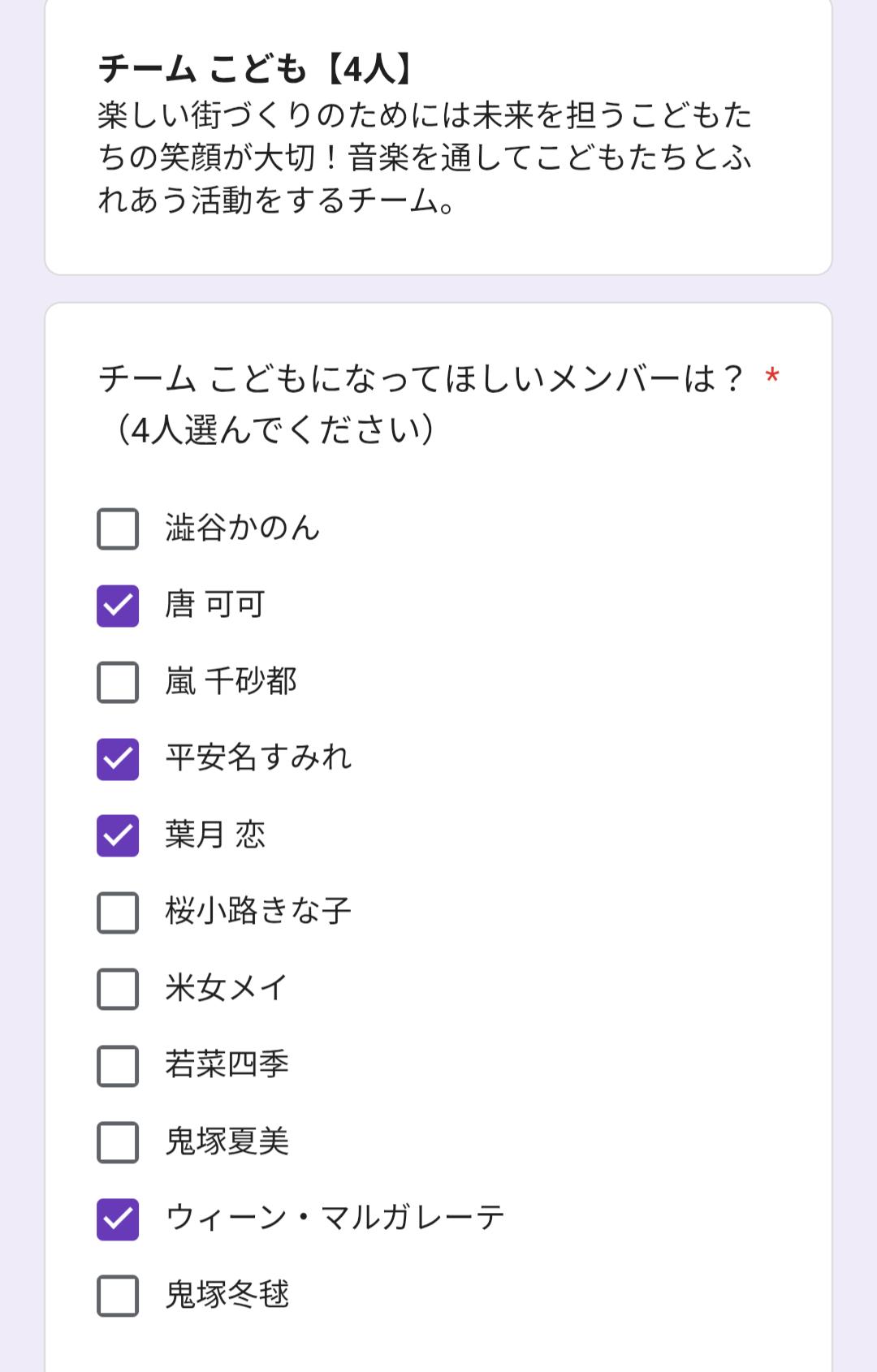The image size is (877, 1372).
Task: Click the ウィーン・マルガレーテ name label
Action: pos(335,1218)
